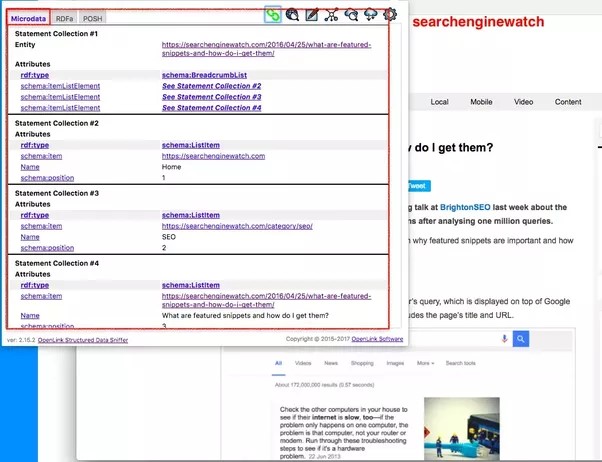Viewport: 602px width, 462px height.
Task: Expand the More dropdown in Google results
Action: [x=424, y=364]
